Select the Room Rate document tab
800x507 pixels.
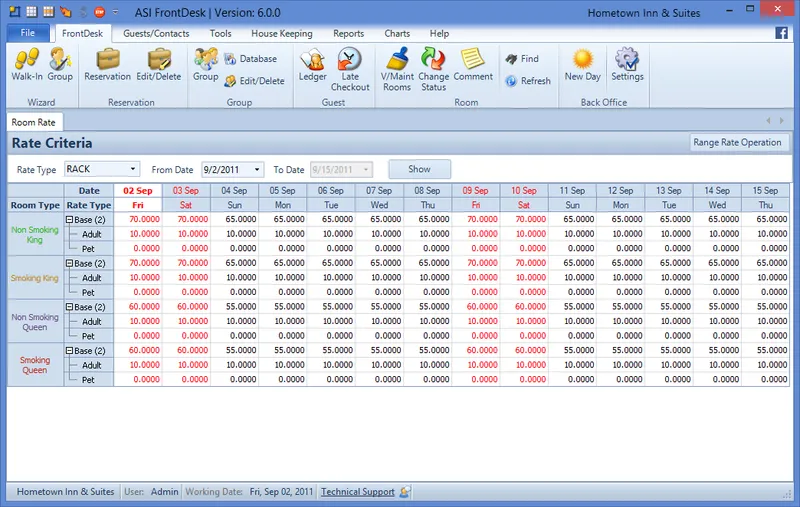(34, 122)
